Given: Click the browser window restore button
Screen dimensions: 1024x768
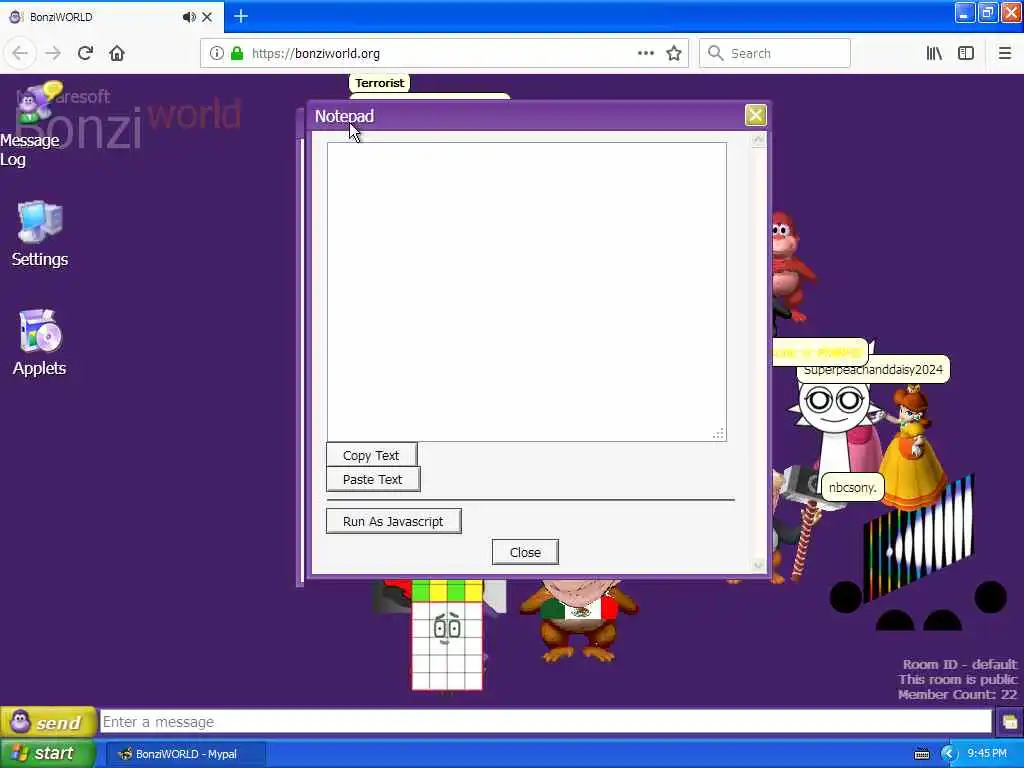Looking at the screenshot, I should [988, 12].
